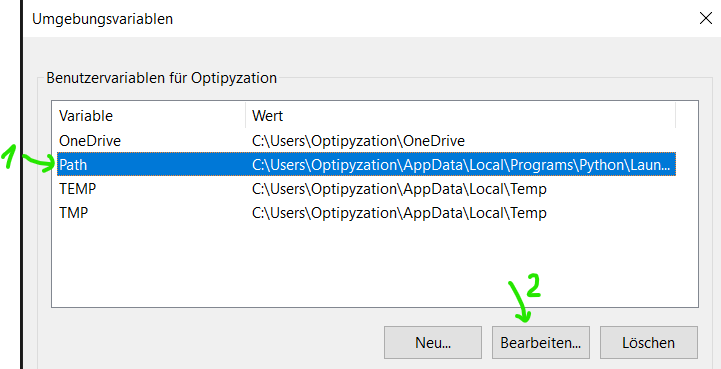Click the TEMP row's Local\Temp value
The height and width of the screenshot is (369, 721).
point(399,189)
